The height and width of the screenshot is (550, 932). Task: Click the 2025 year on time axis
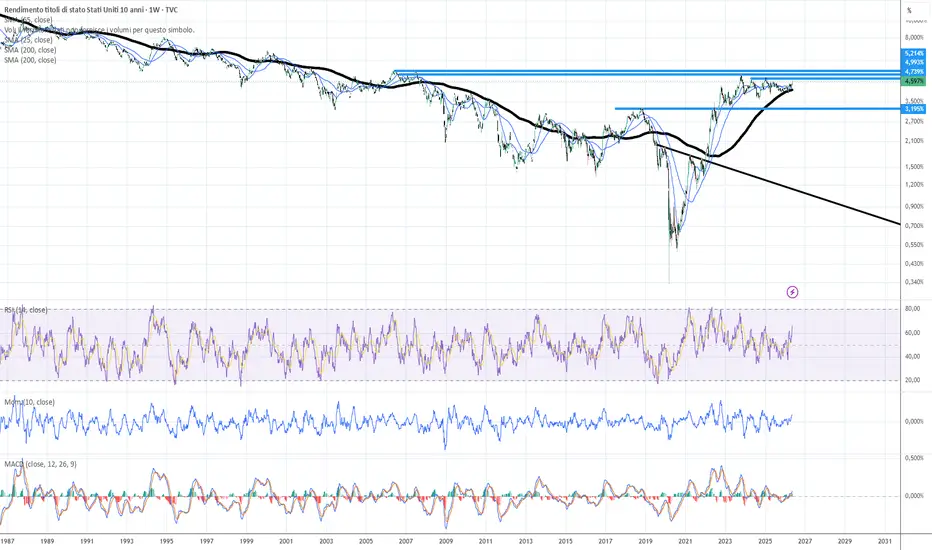(765, 542)
